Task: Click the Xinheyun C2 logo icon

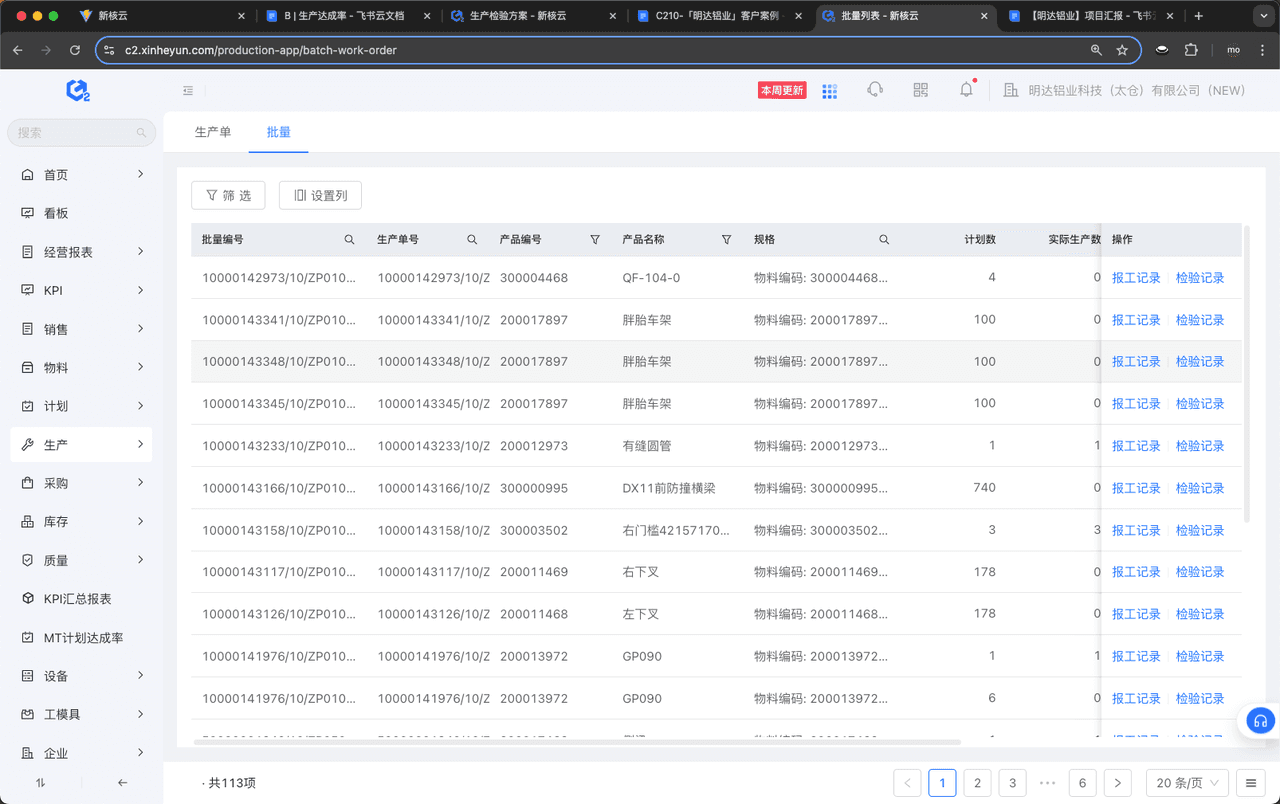Action: point(79,90)
